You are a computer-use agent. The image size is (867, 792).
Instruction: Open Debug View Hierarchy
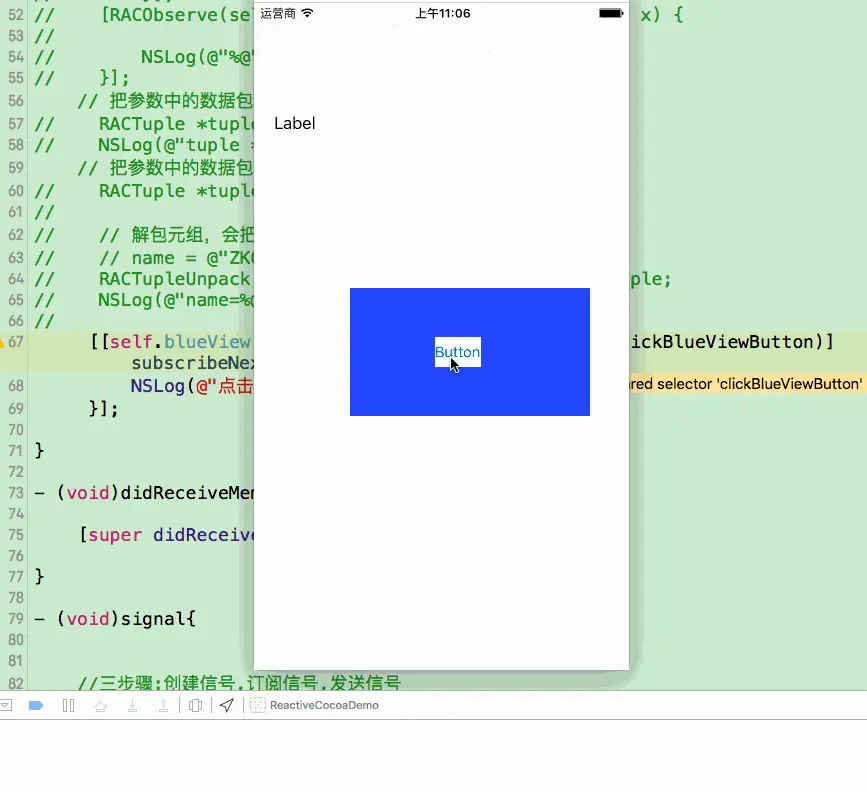click(x=195, y=705)
